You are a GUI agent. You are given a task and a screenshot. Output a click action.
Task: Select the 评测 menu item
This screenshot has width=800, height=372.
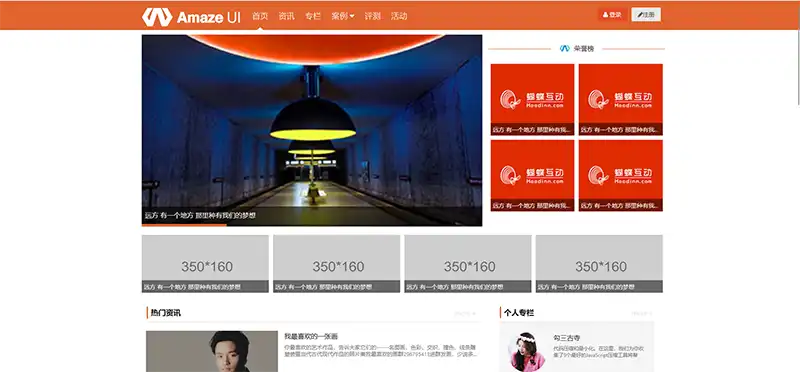[372, 16]
